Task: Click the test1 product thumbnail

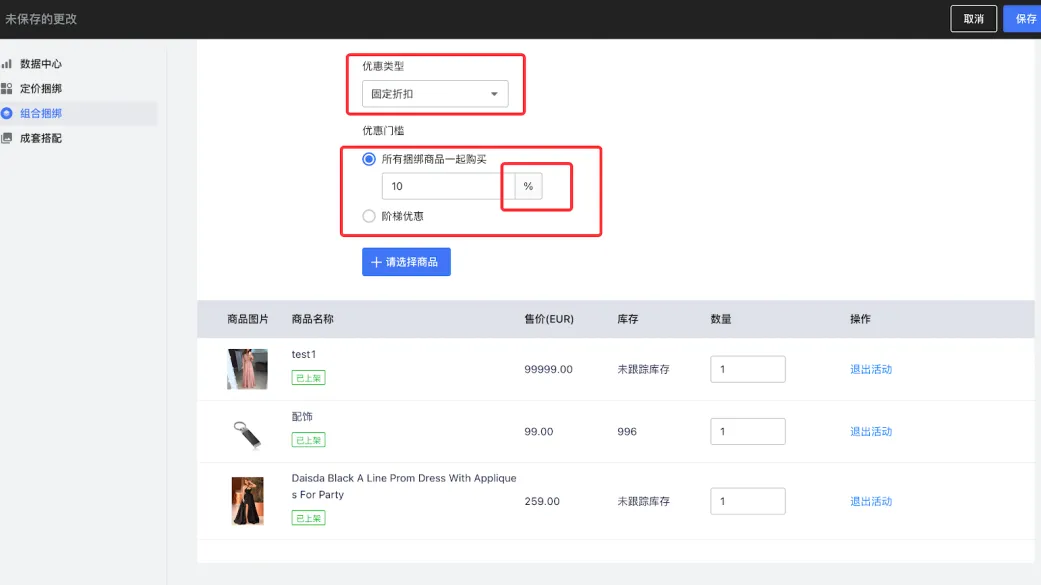Action: click(x=248, y=369)
